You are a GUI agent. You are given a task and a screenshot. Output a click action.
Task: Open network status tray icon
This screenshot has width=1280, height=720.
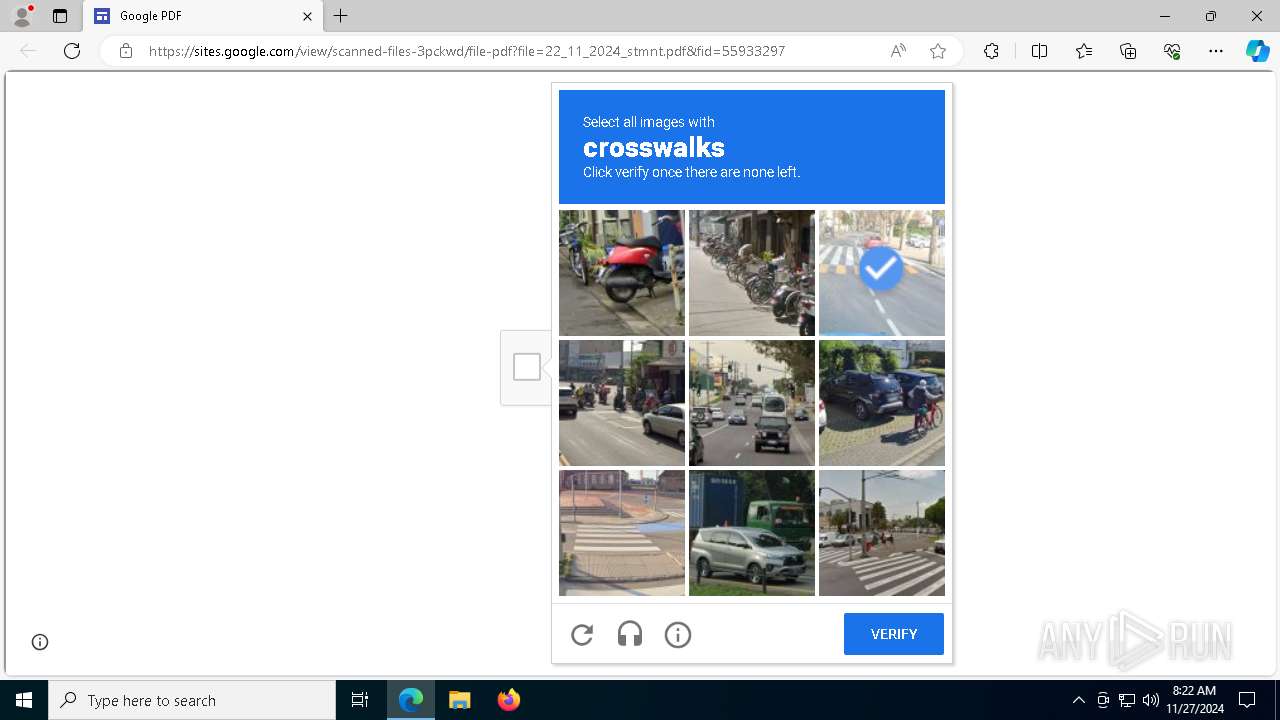(1127, 700)
